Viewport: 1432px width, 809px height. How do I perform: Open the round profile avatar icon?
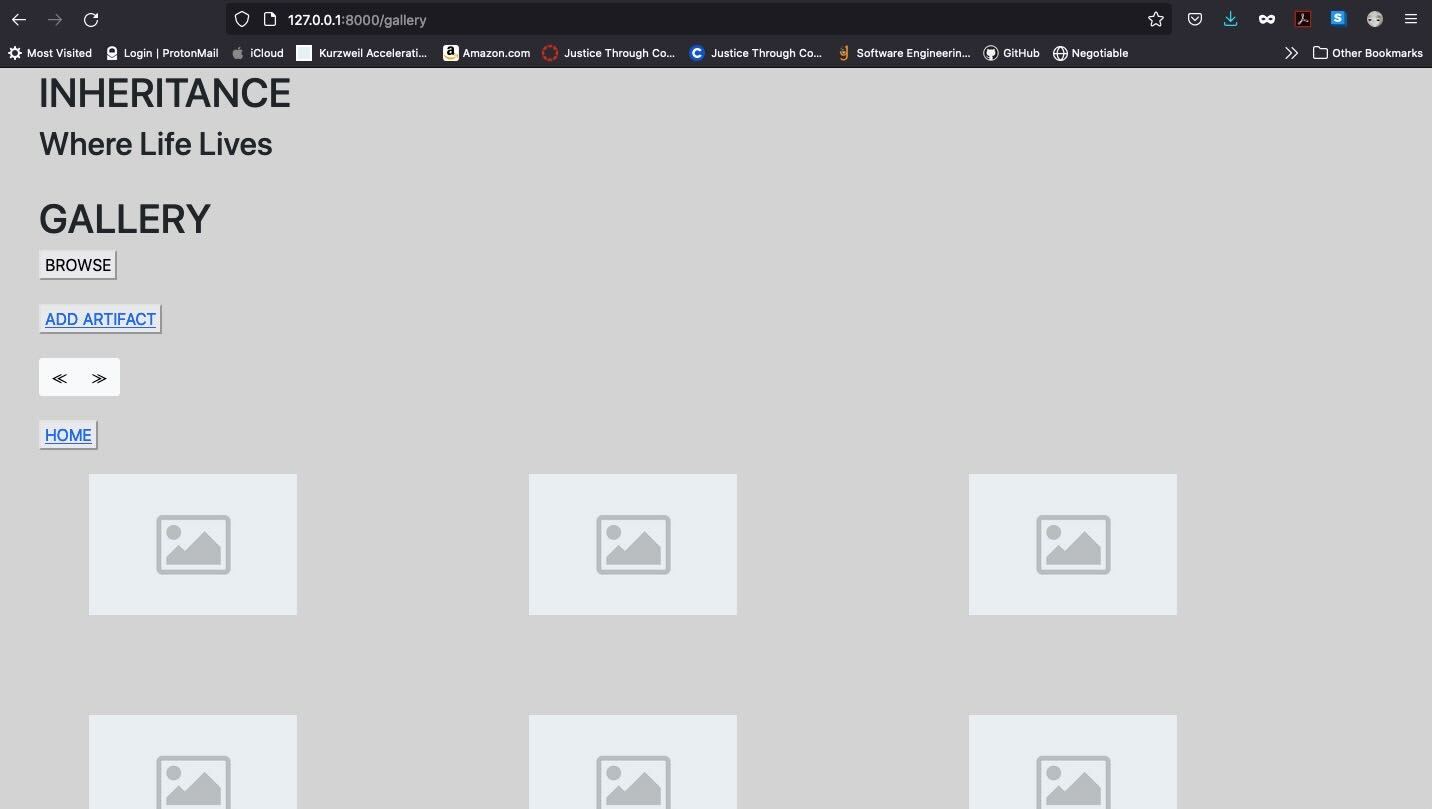[1375, 19]
